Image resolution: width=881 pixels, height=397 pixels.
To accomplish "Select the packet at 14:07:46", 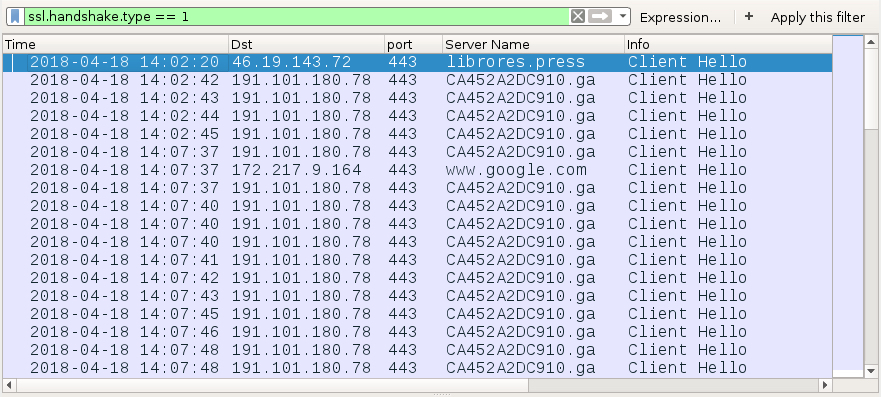I will tap(417, 331).
